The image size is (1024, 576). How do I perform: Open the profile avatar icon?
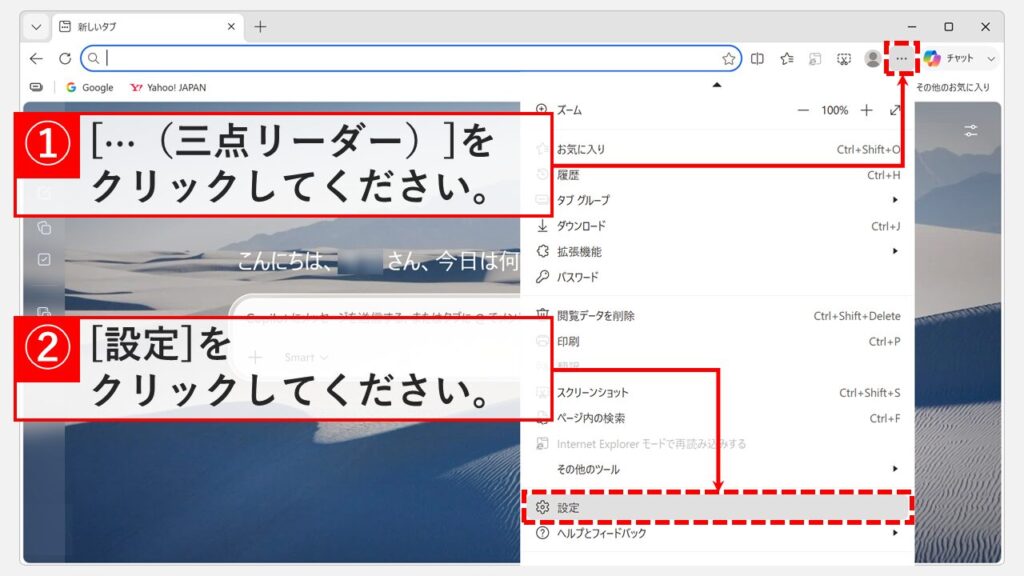872,59
